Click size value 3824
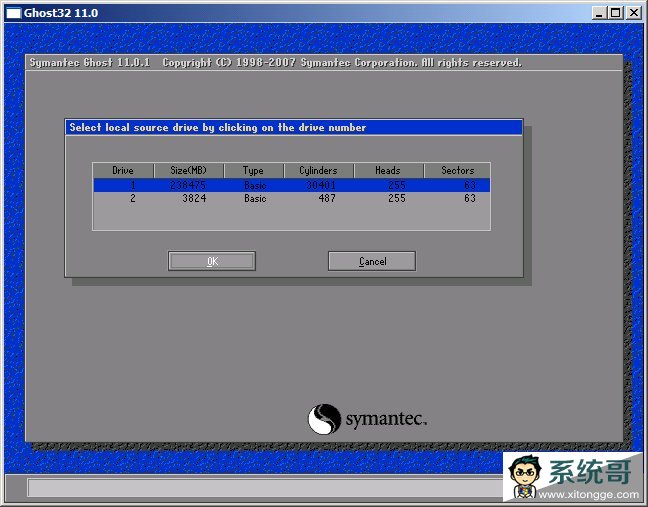Image resolution: width=648 pixels, height=507 pixels. [x=194, y=198]
